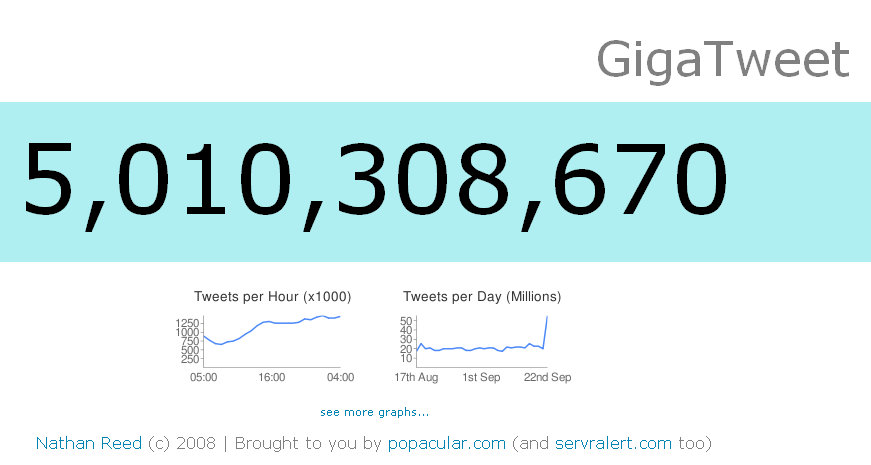Click the 05:00 axis label
The height and width of the screenshot is (465, 871).
pyautogui.click(x=203, y=377)
